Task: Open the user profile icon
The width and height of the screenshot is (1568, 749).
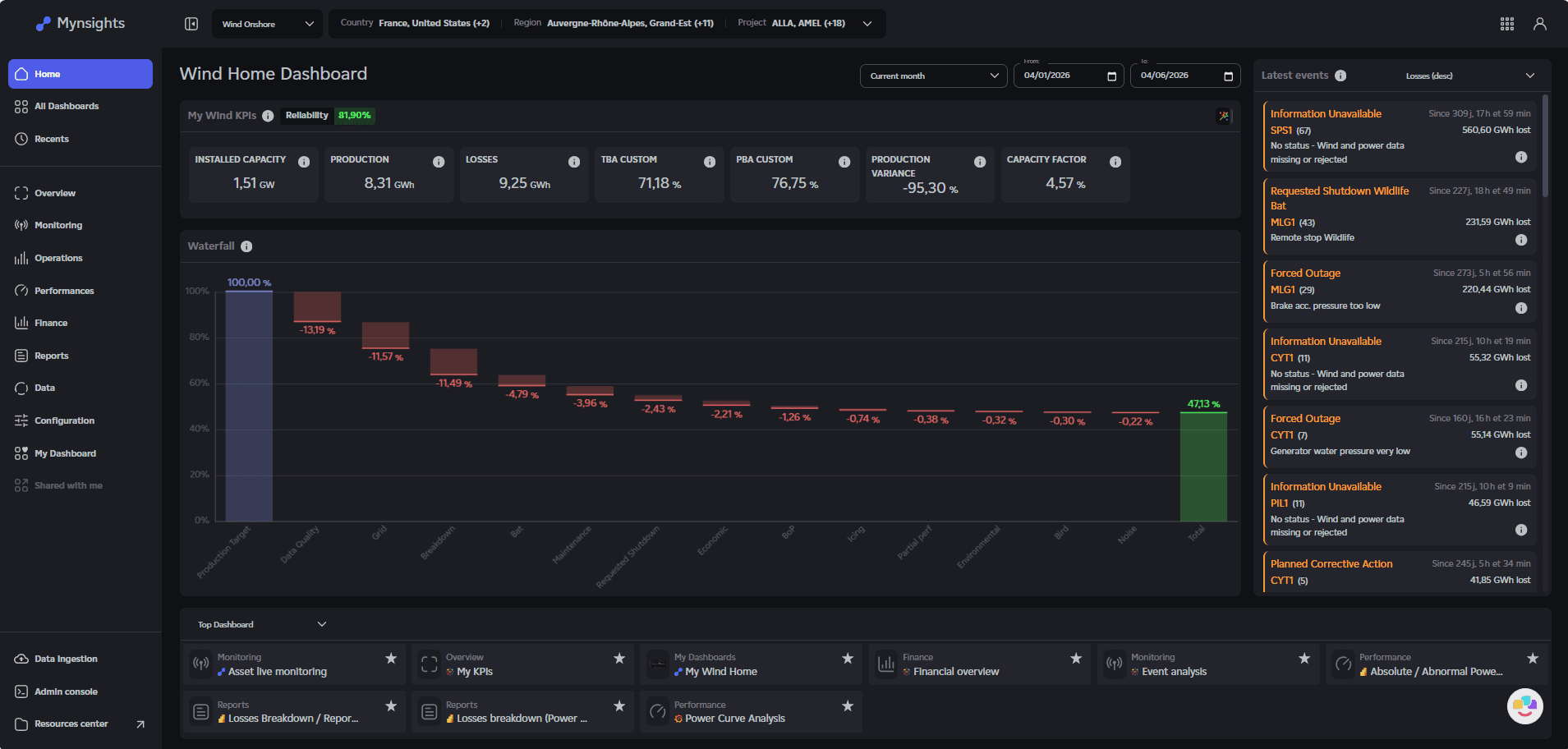Action: pos(1539,24)
